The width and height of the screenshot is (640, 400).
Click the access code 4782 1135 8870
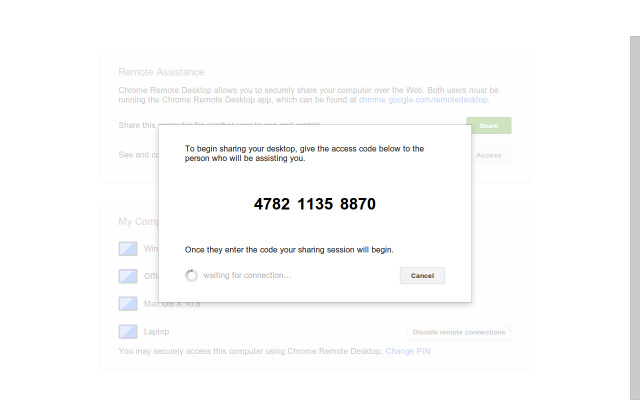click(315, 204)
